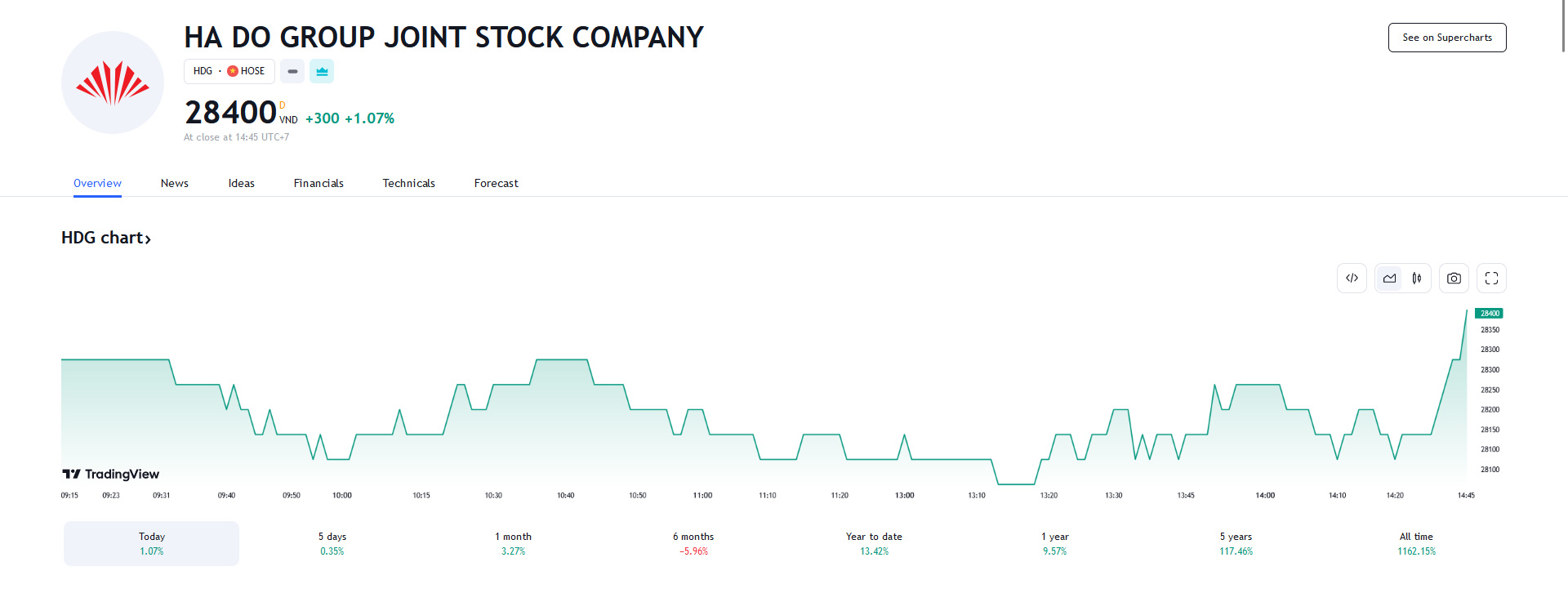
Task: Click the HDG HOSE ticker badge
Action: coord(229,72)
